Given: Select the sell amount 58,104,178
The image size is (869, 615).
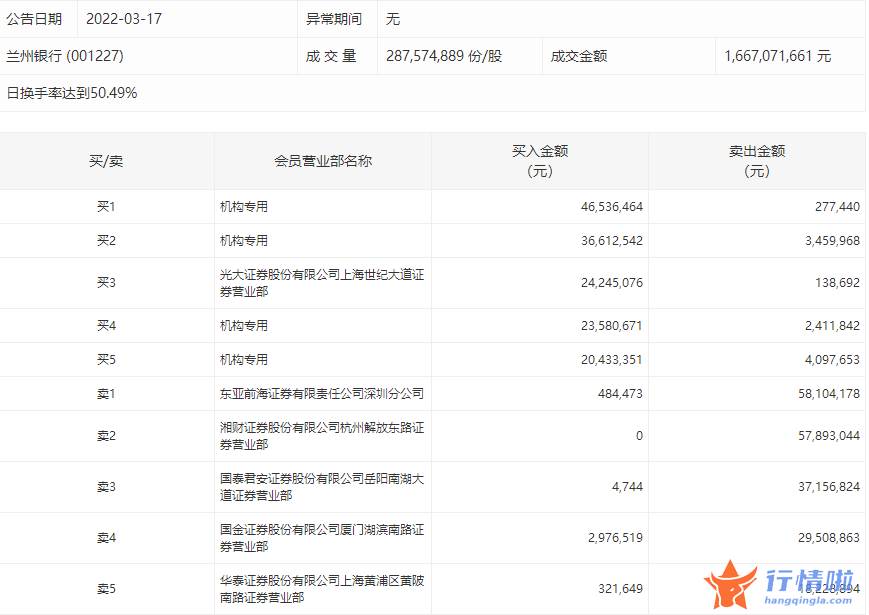Looking at the screenshot, I should tap(829, 393).
